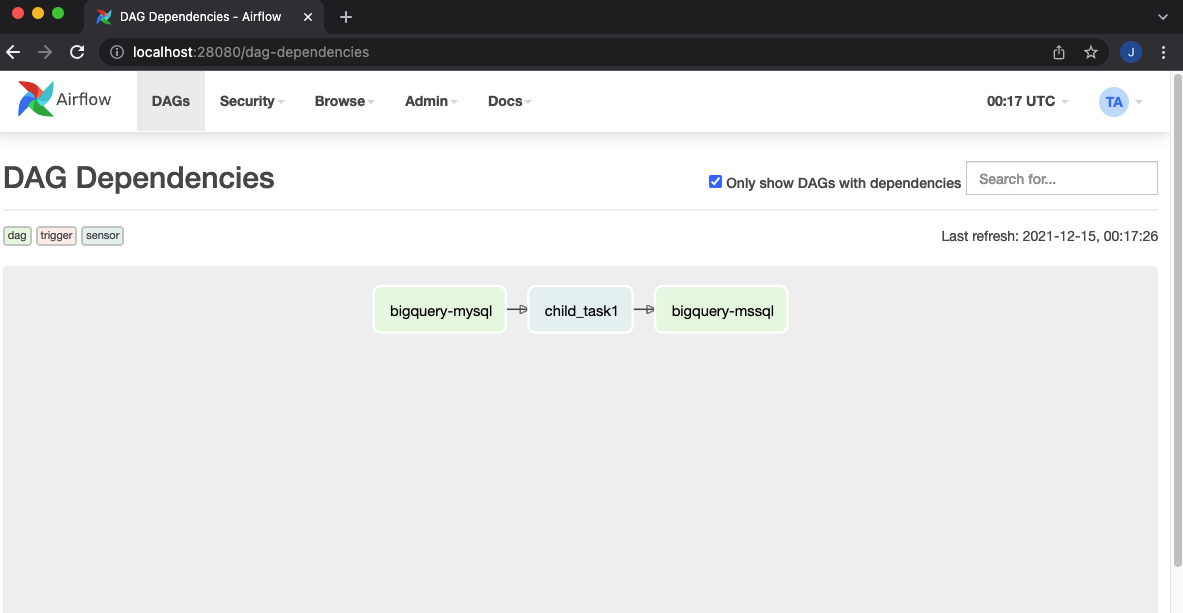Select the child_task1 sensor node
Viewport: 1183px width, 613px height.
click(580, 310)
